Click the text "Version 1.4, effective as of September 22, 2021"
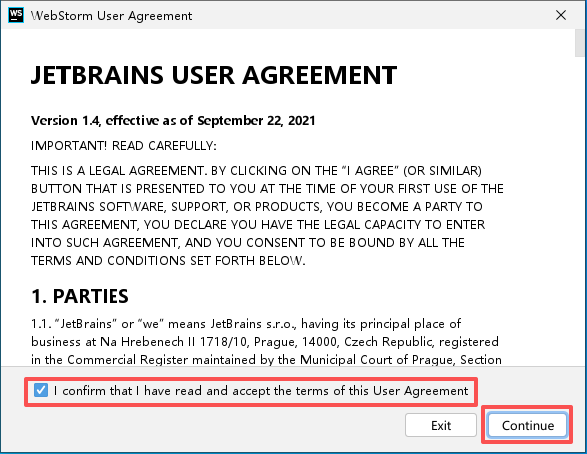587x454 pixels. [173, 121]
